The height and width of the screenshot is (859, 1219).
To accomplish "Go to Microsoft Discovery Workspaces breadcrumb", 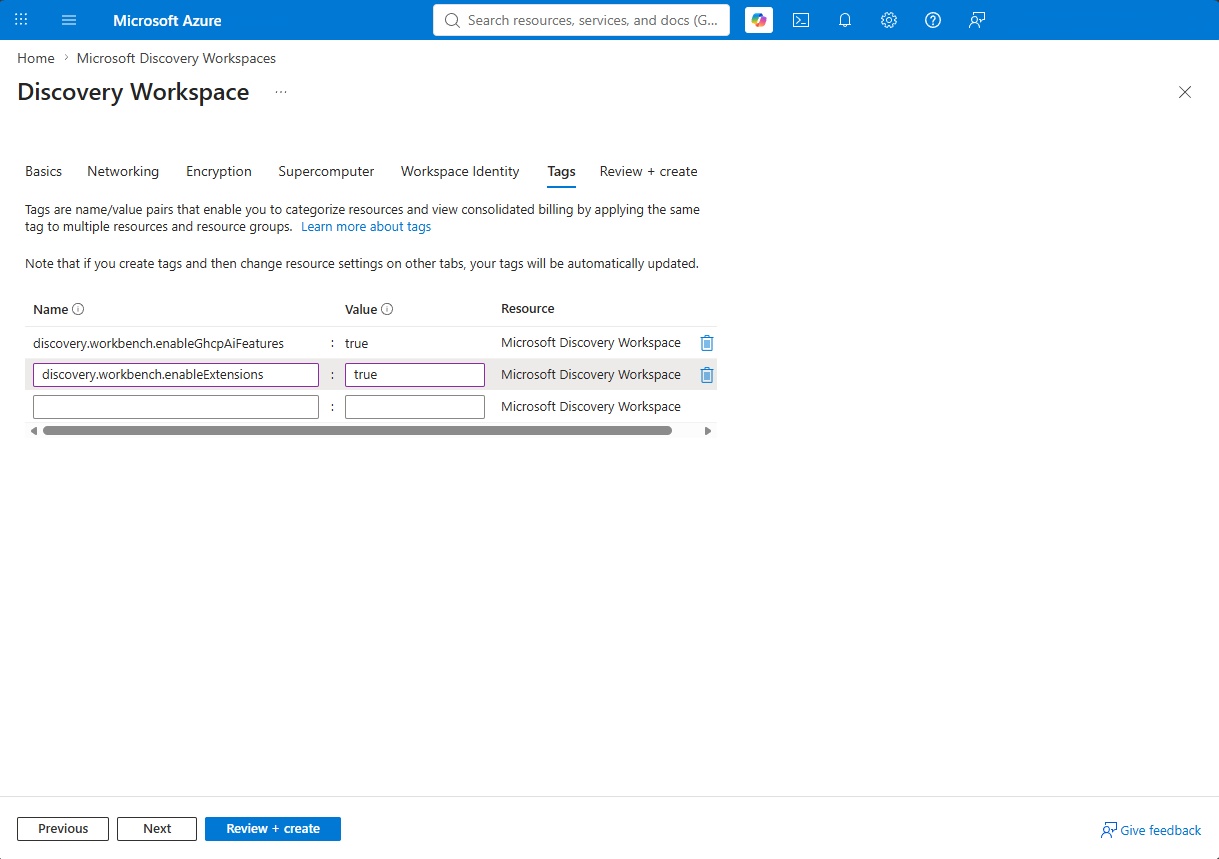I will (176, 58).
